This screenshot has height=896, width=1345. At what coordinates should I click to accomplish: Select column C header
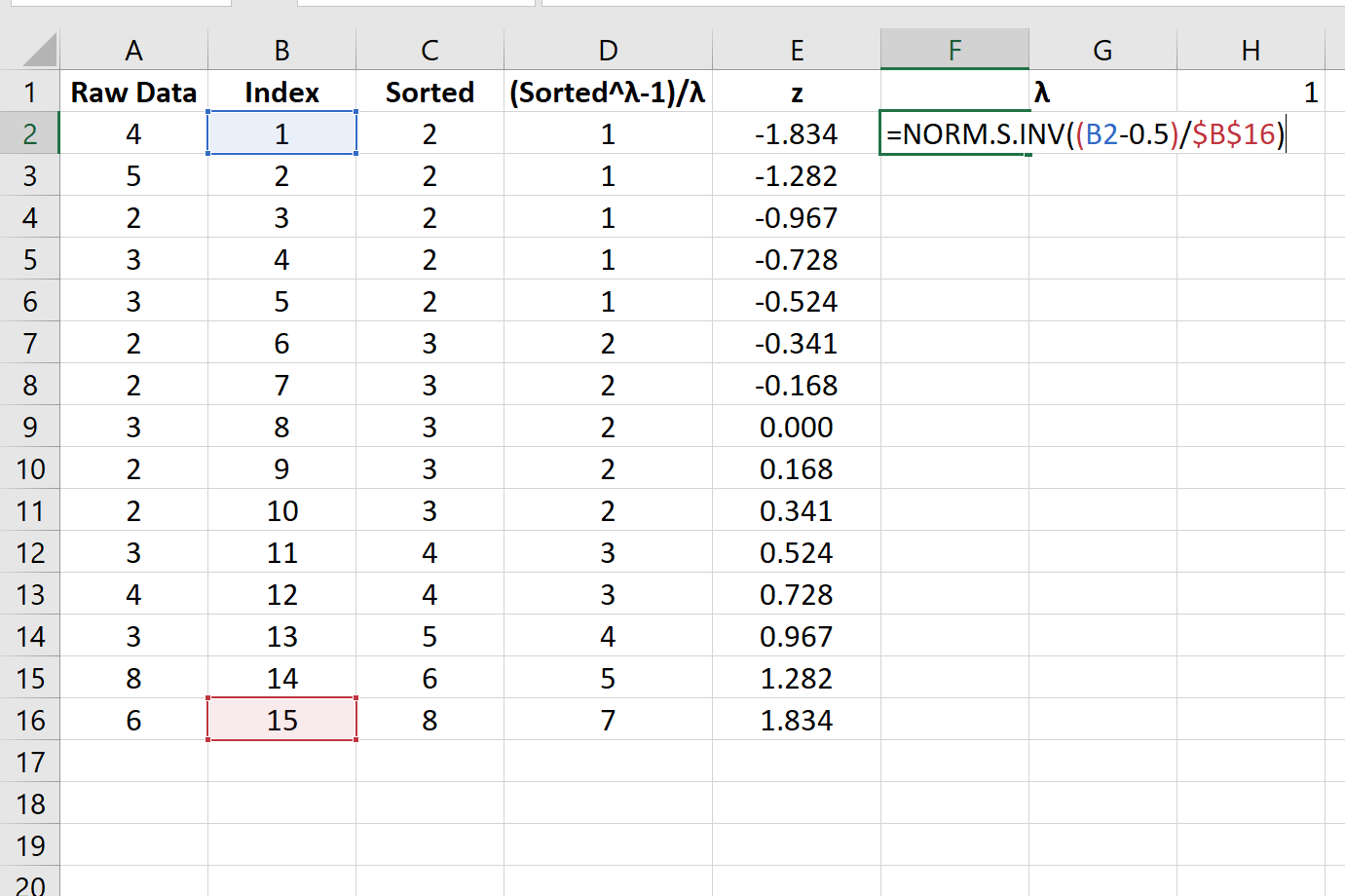coord(430,50)
